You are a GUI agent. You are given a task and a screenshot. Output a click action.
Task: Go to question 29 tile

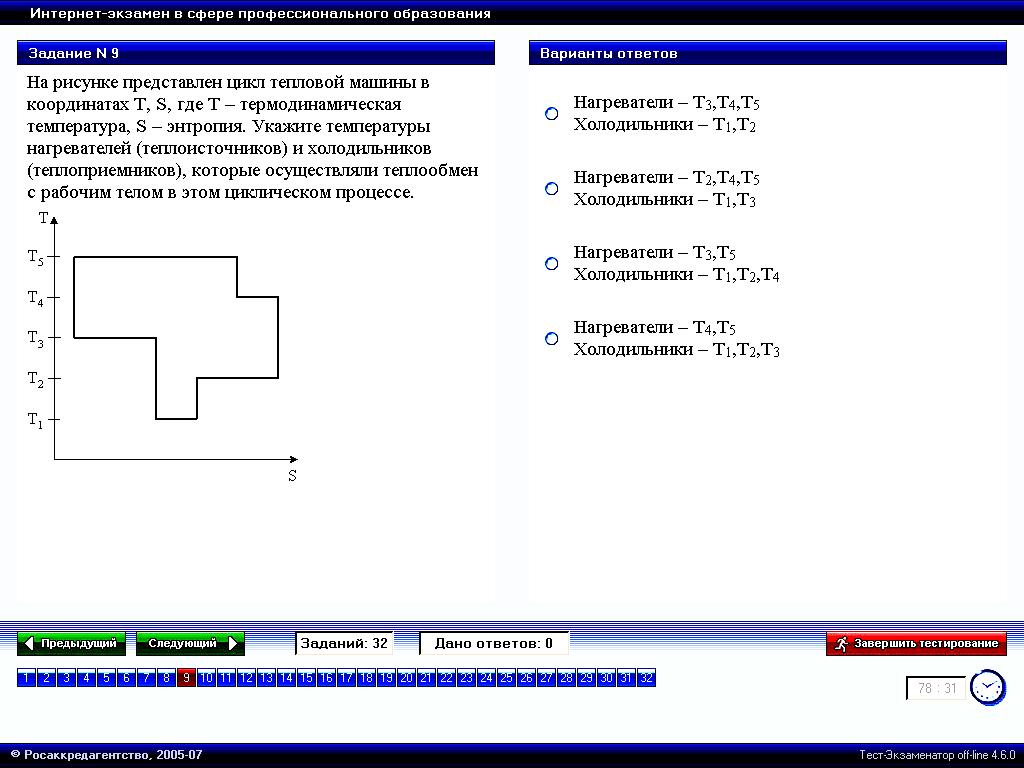click(x=586, y=678)
